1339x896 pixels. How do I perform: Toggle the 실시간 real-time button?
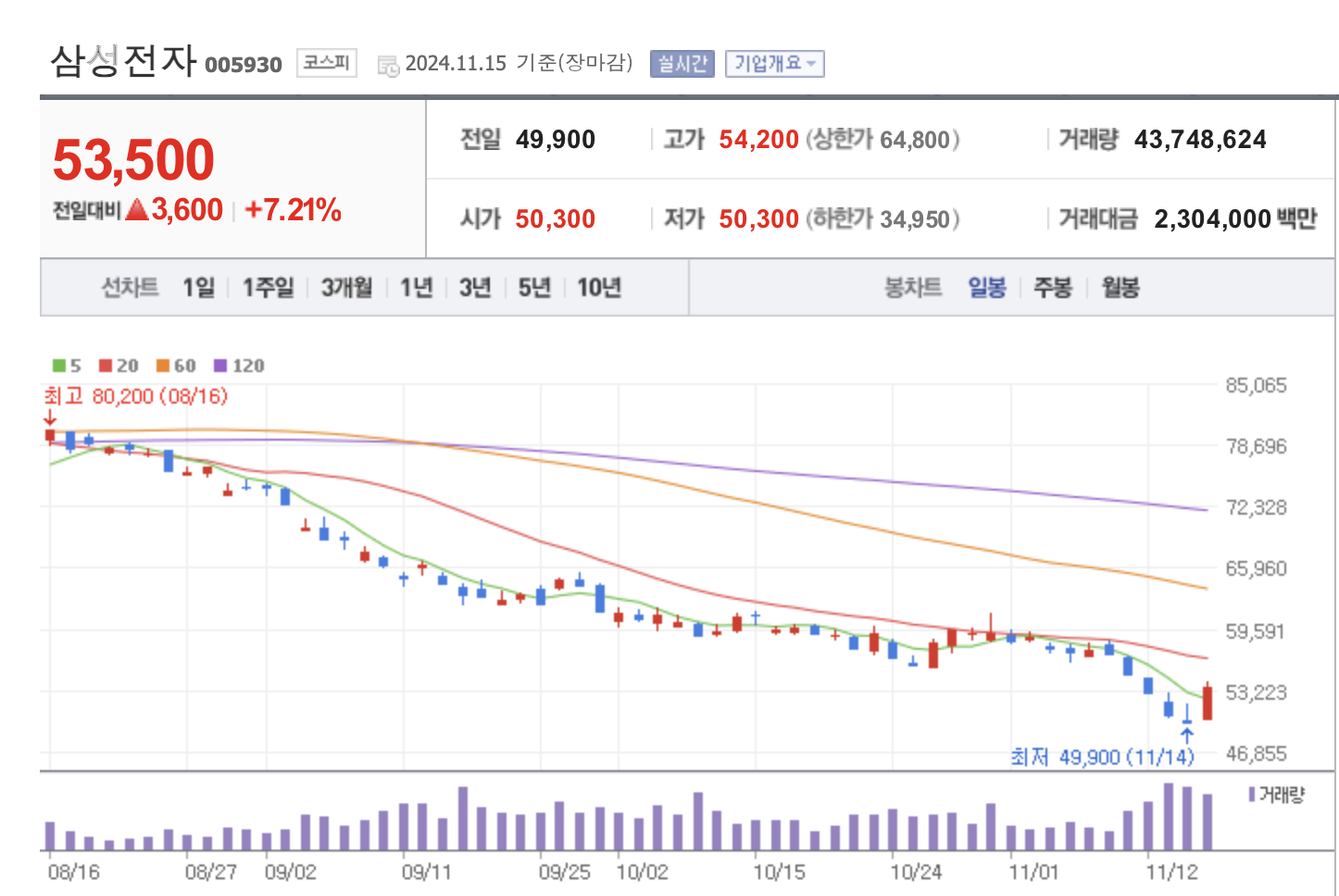point(682,63)
